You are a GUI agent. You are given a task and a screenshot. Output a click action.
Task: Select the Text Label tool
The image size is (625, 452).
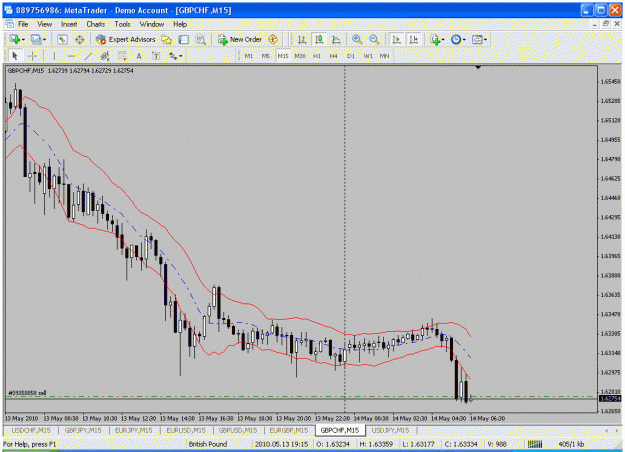[156, 56]
